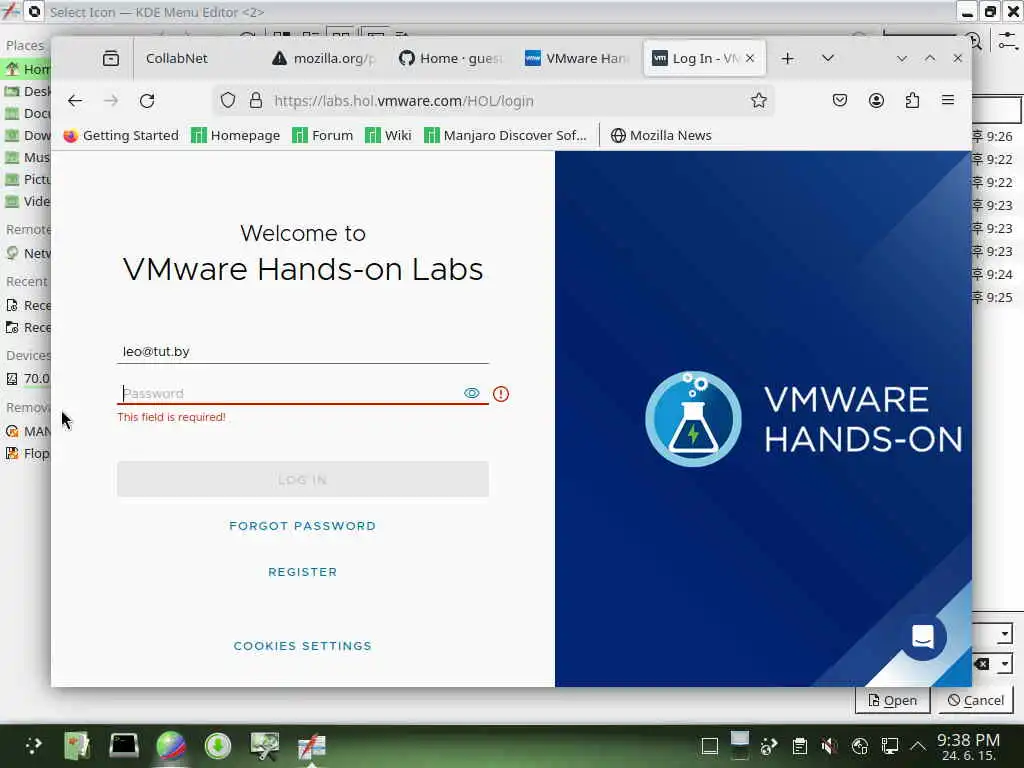The height and width of the screenshot is (768, 1024).
Task: Open the Save to Pocket icon
Action: tap(840, 101)
